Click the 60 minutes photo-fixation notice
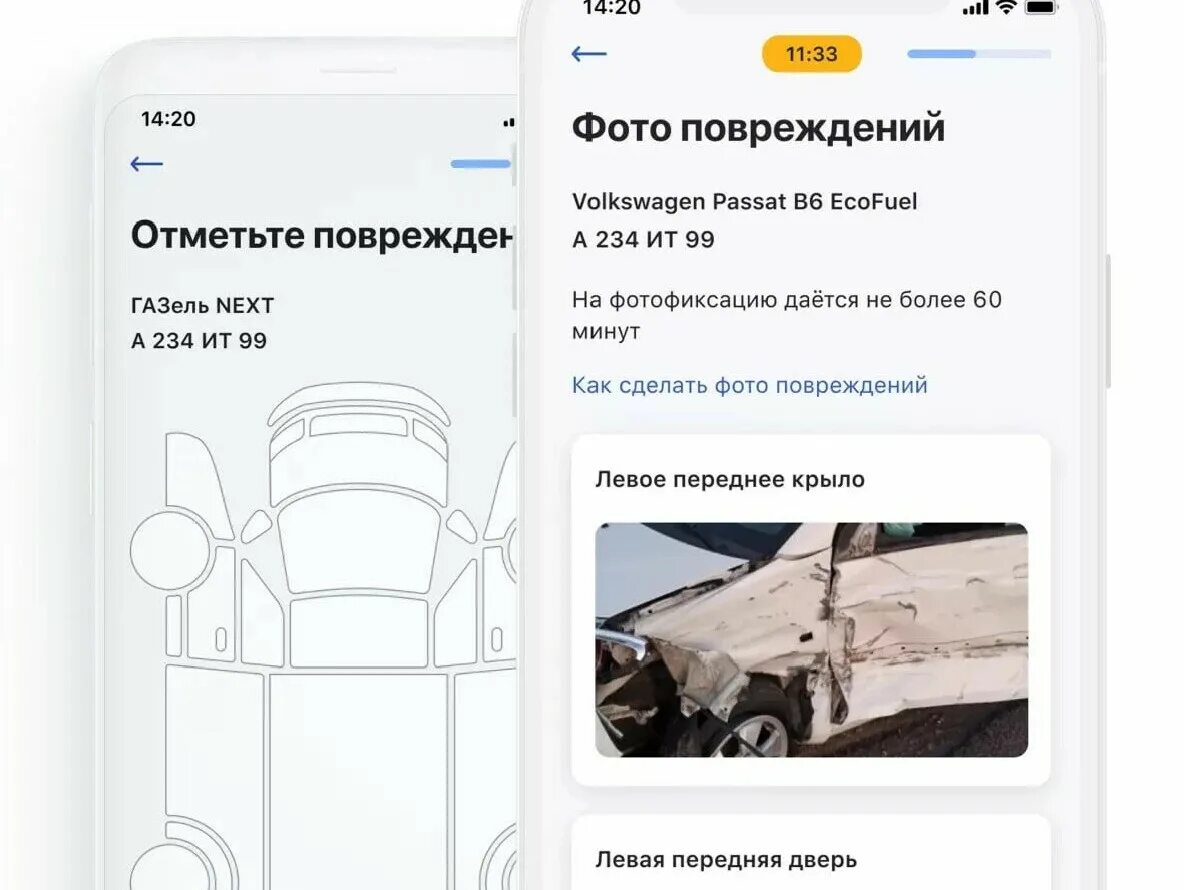This screenshot has height=890, width=1184. click(786, 315)
